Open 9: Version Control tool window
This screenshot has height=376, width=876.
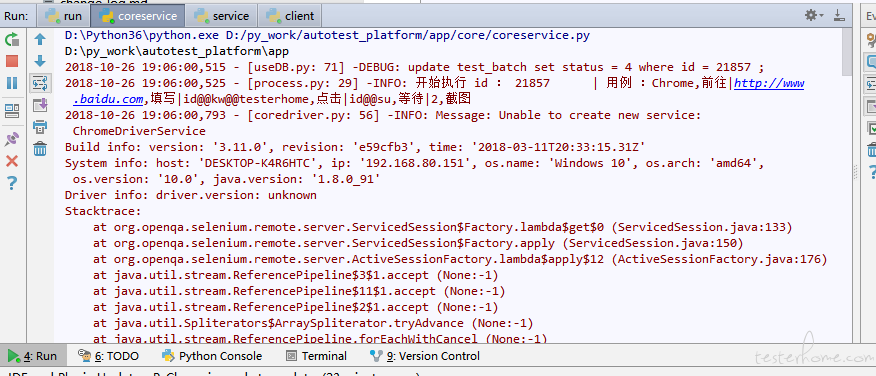(x=425, y=356)
